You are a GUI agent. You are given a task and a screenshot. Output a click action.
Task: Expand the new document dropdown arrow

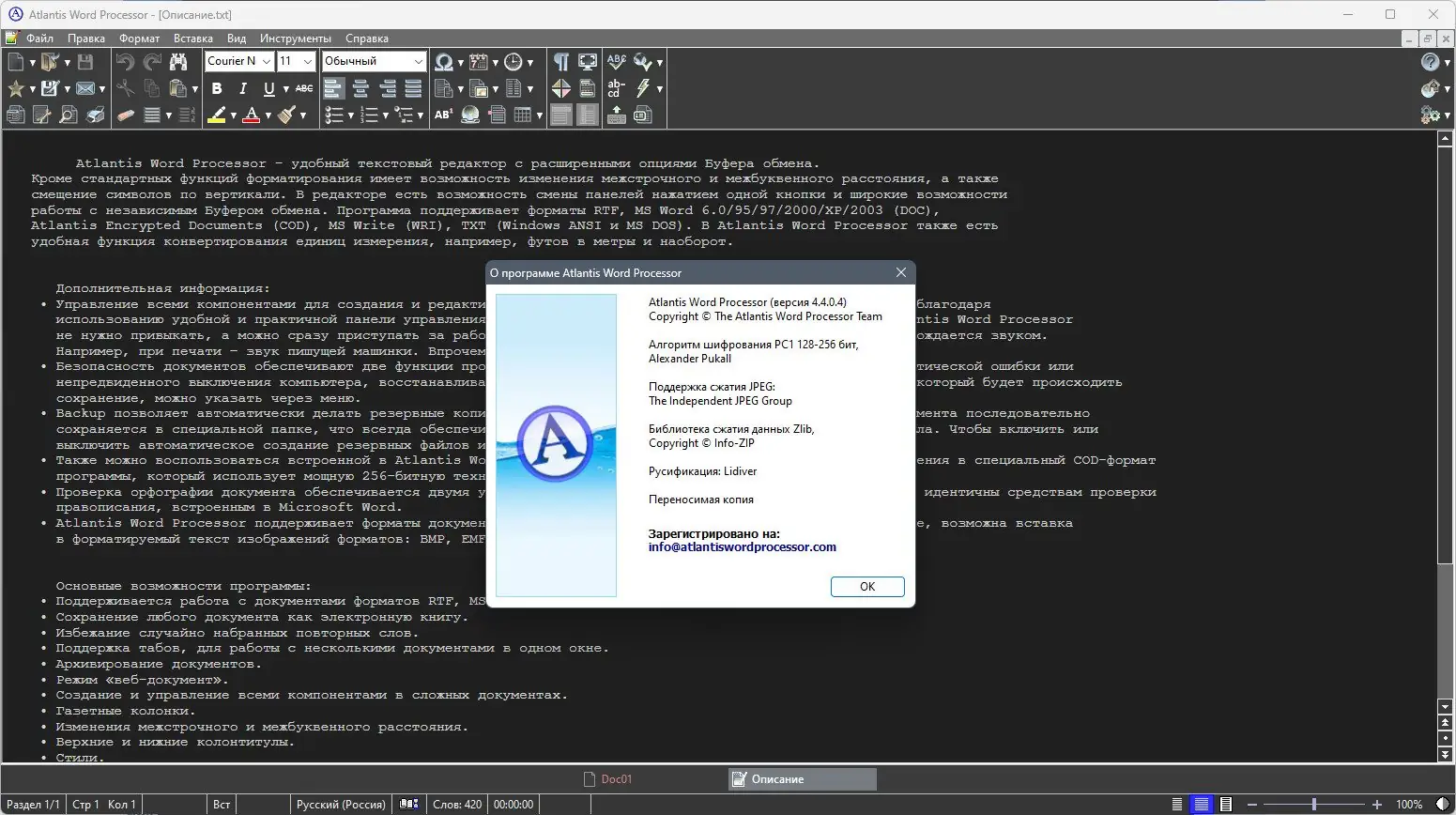tap(32, 63)
